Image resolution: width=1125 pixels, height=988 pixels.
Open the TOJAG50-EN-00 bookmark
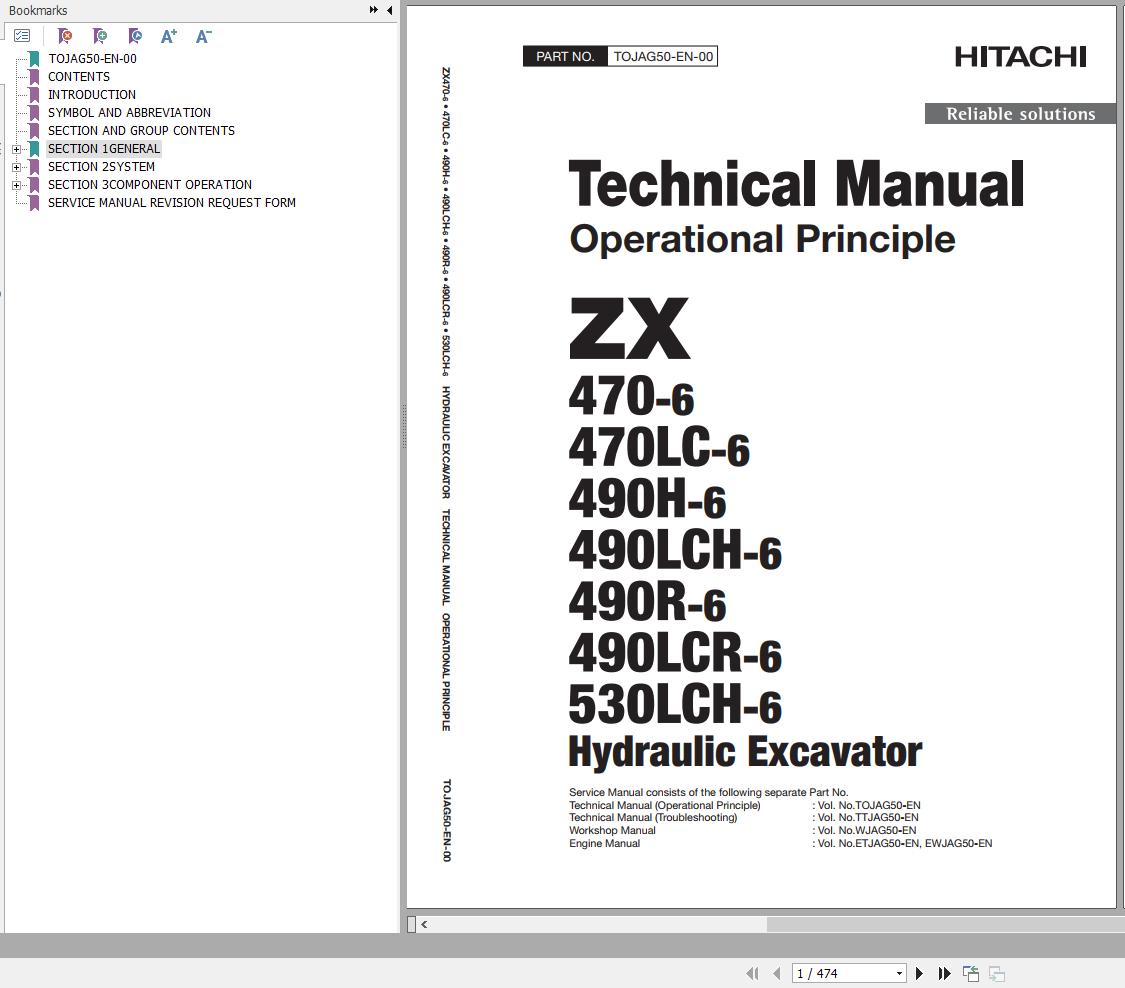click(x=92, y=59)
